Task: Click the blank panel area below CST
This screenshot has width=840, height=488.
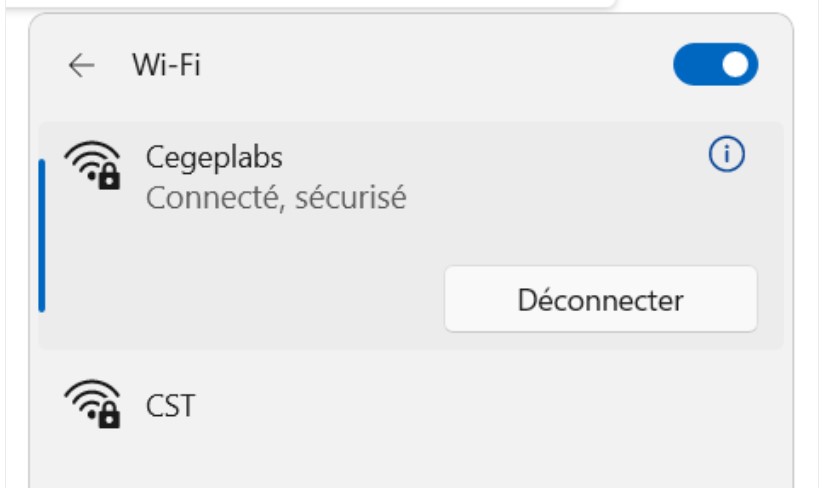Action: click(400, 462)
